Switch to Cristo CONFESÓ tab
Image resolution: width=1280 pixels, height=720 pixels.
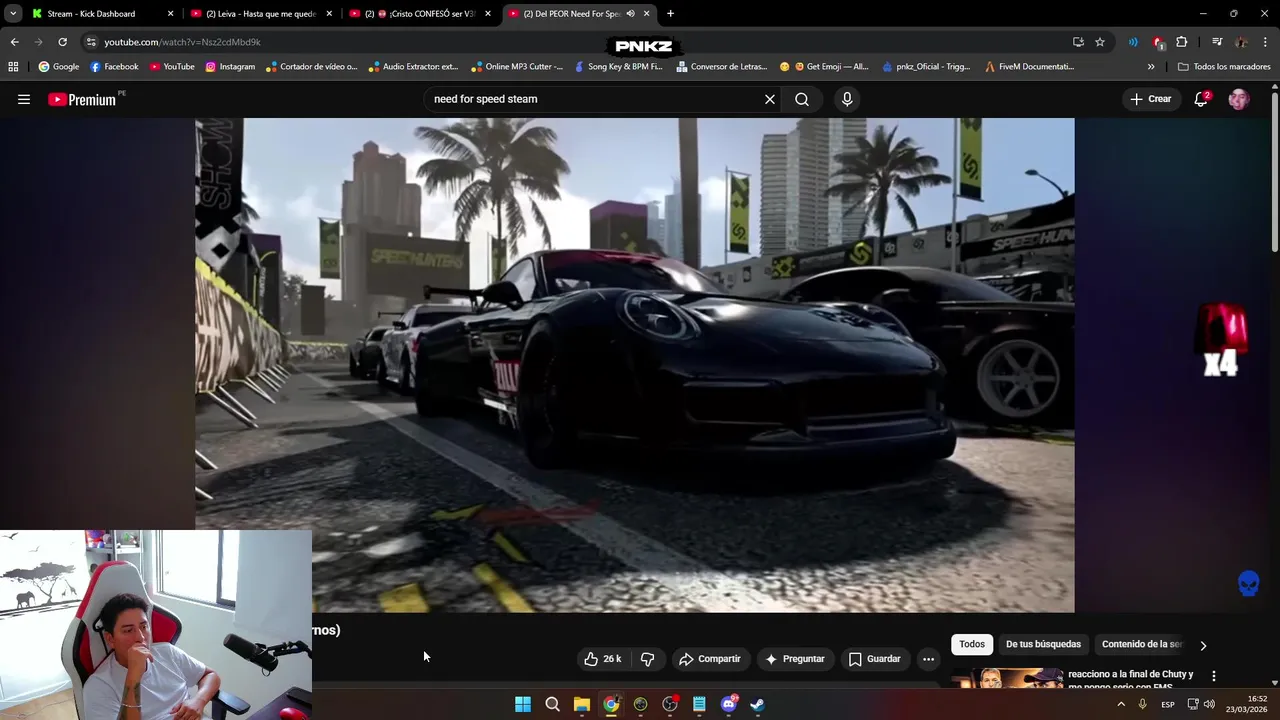click(420, 14)
